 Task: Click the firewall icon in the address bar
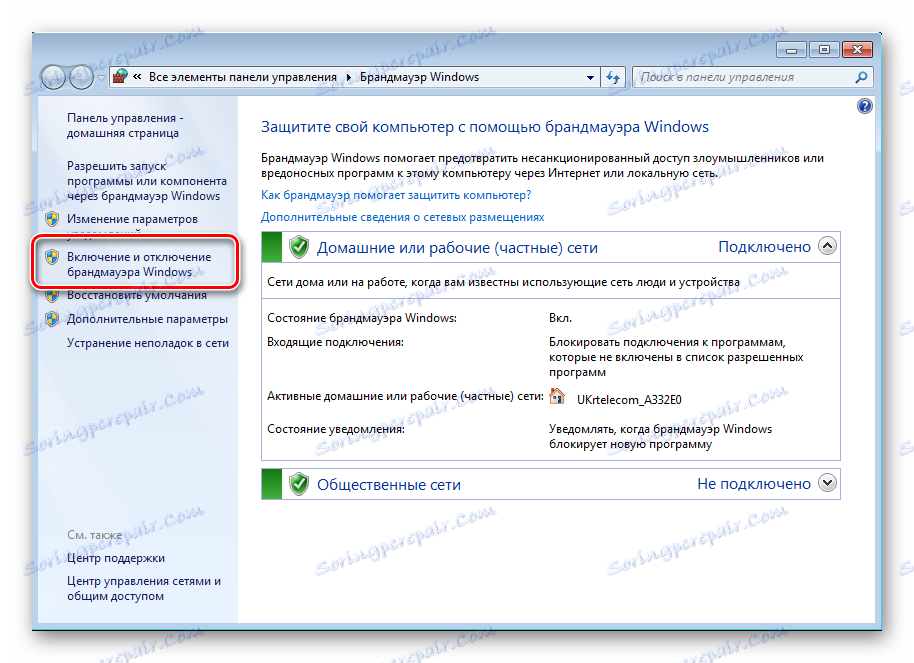[x=120, y=76]
